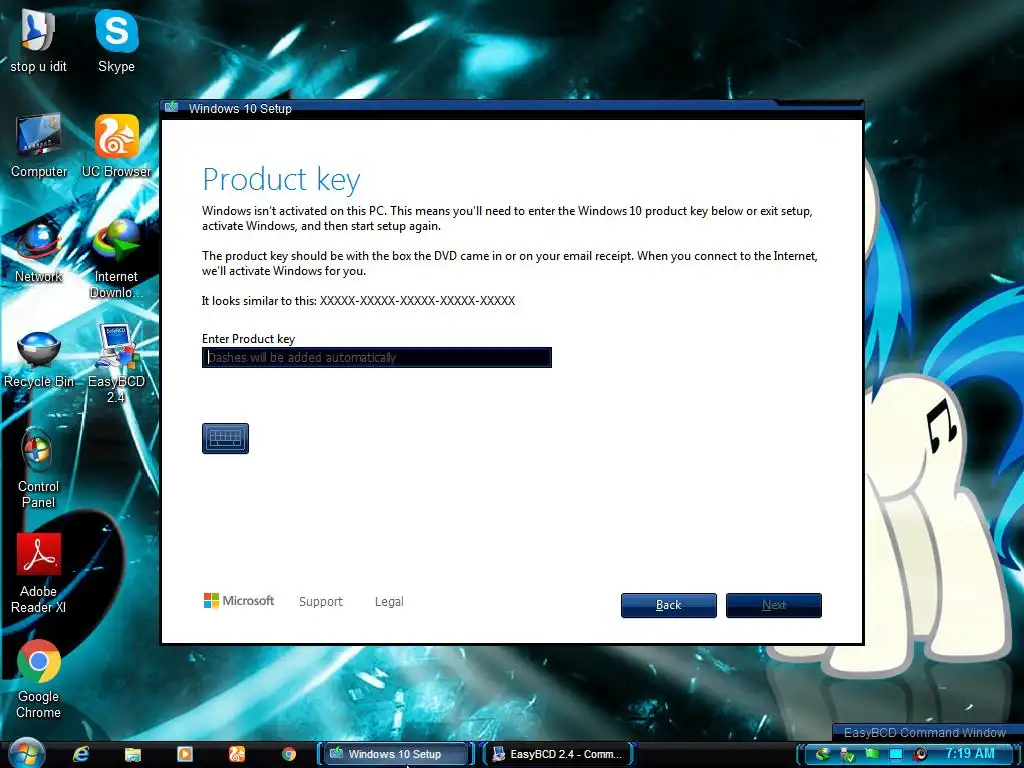
Task: Select the Recycle Bin desktop icon
Action: (39, 359)
